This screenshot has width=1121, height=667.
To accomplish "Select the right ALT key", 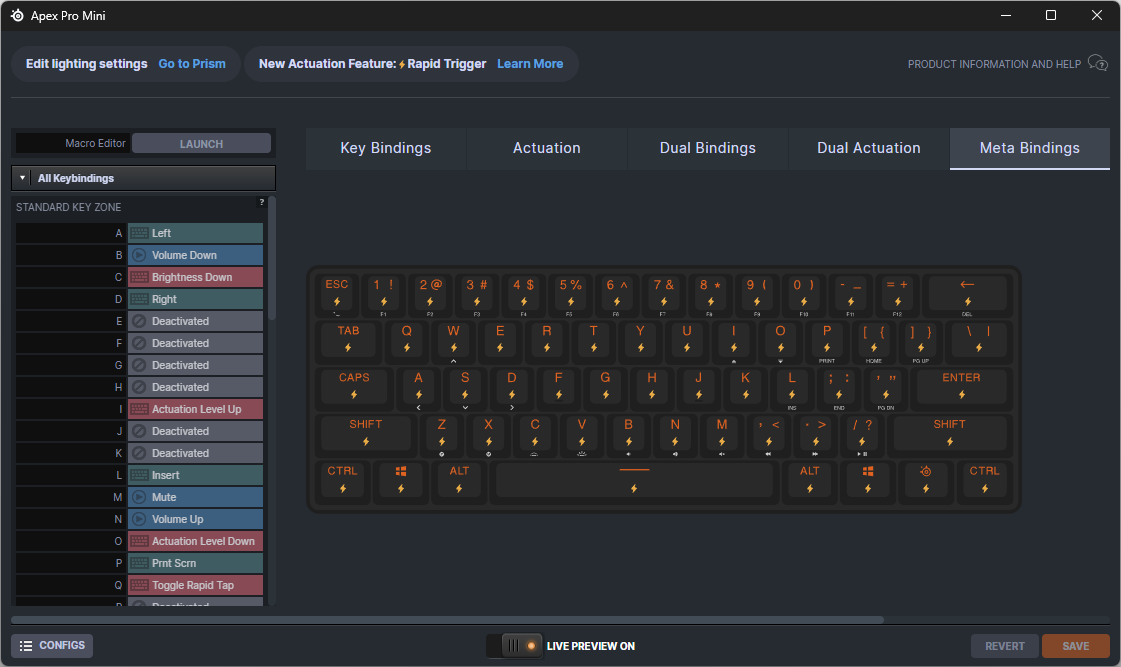I will click(x=809, y=479).
